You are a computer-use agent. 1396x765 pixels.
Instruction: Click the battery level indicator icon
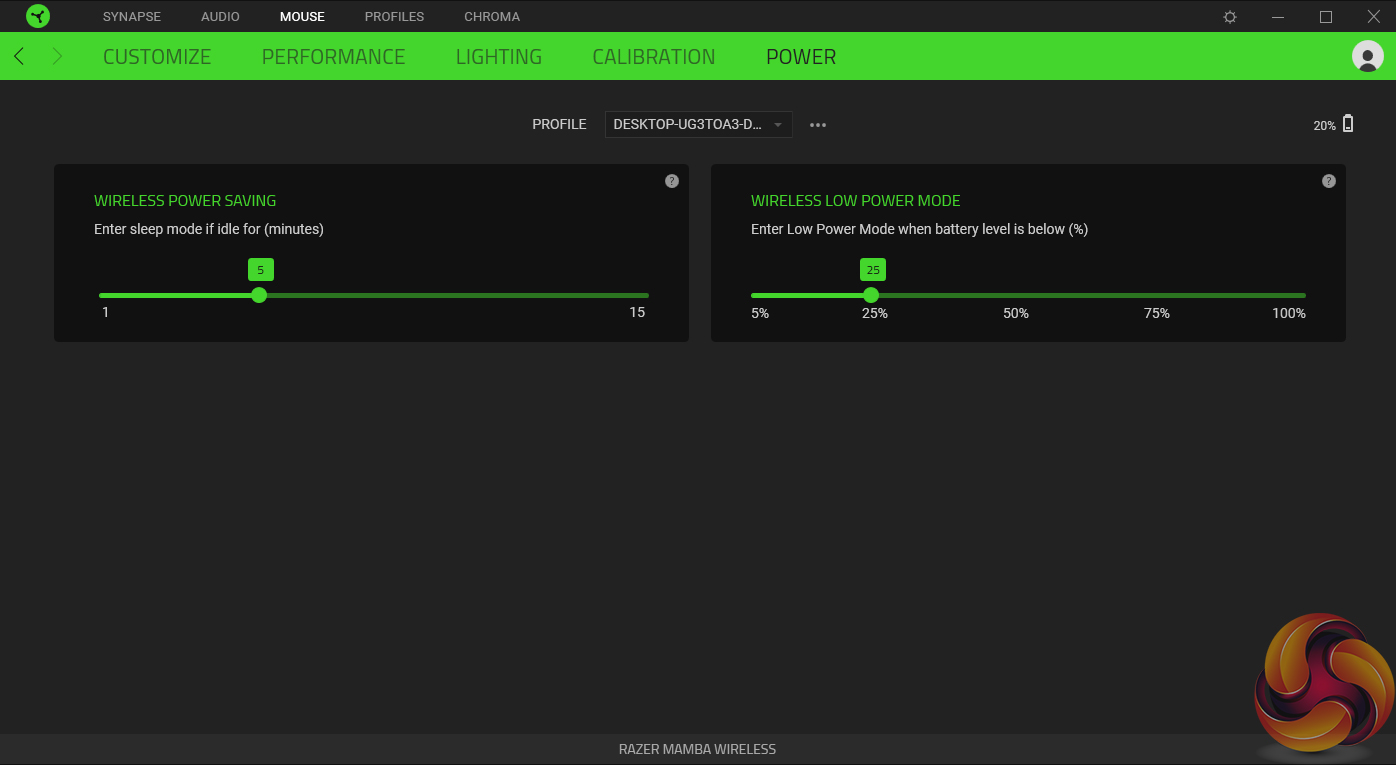pos(1348,124)
